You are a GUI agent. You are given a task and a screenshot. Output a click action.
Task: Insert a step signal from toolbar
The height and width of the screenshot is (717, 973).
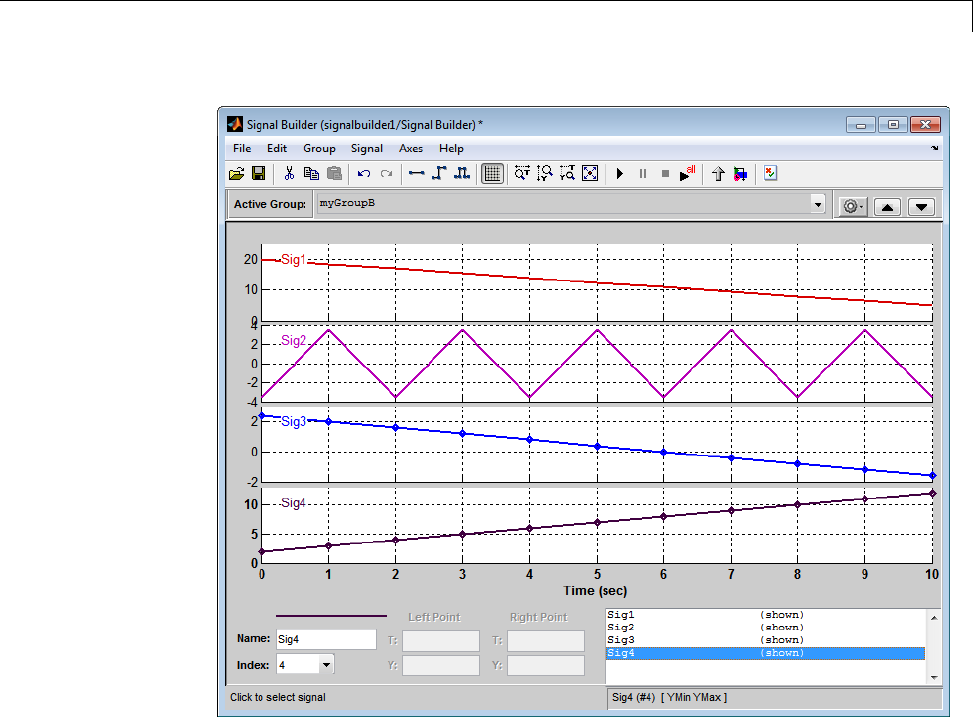pyautogui.click(x=439, y=174)
